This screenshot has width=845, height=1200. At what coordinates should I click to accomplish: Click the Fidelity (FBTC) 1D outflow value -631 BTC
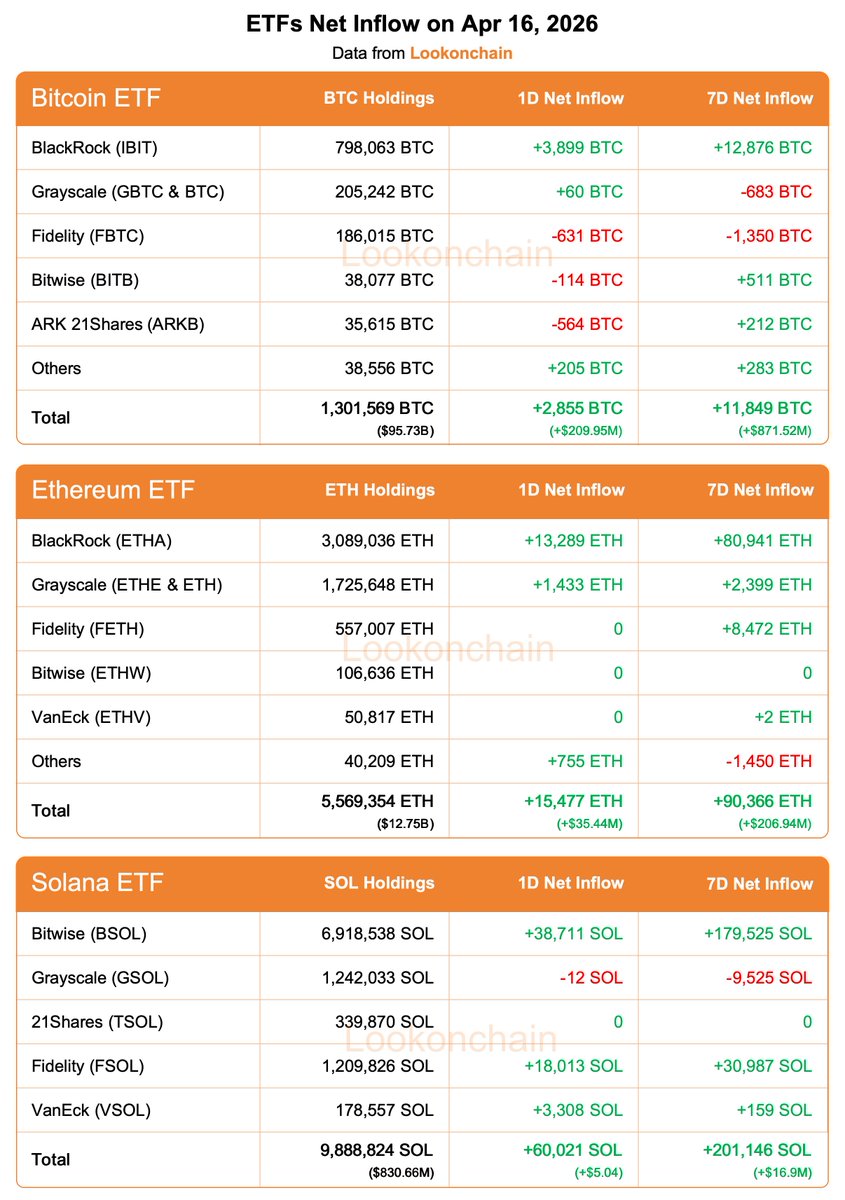(x=587, y=236)
